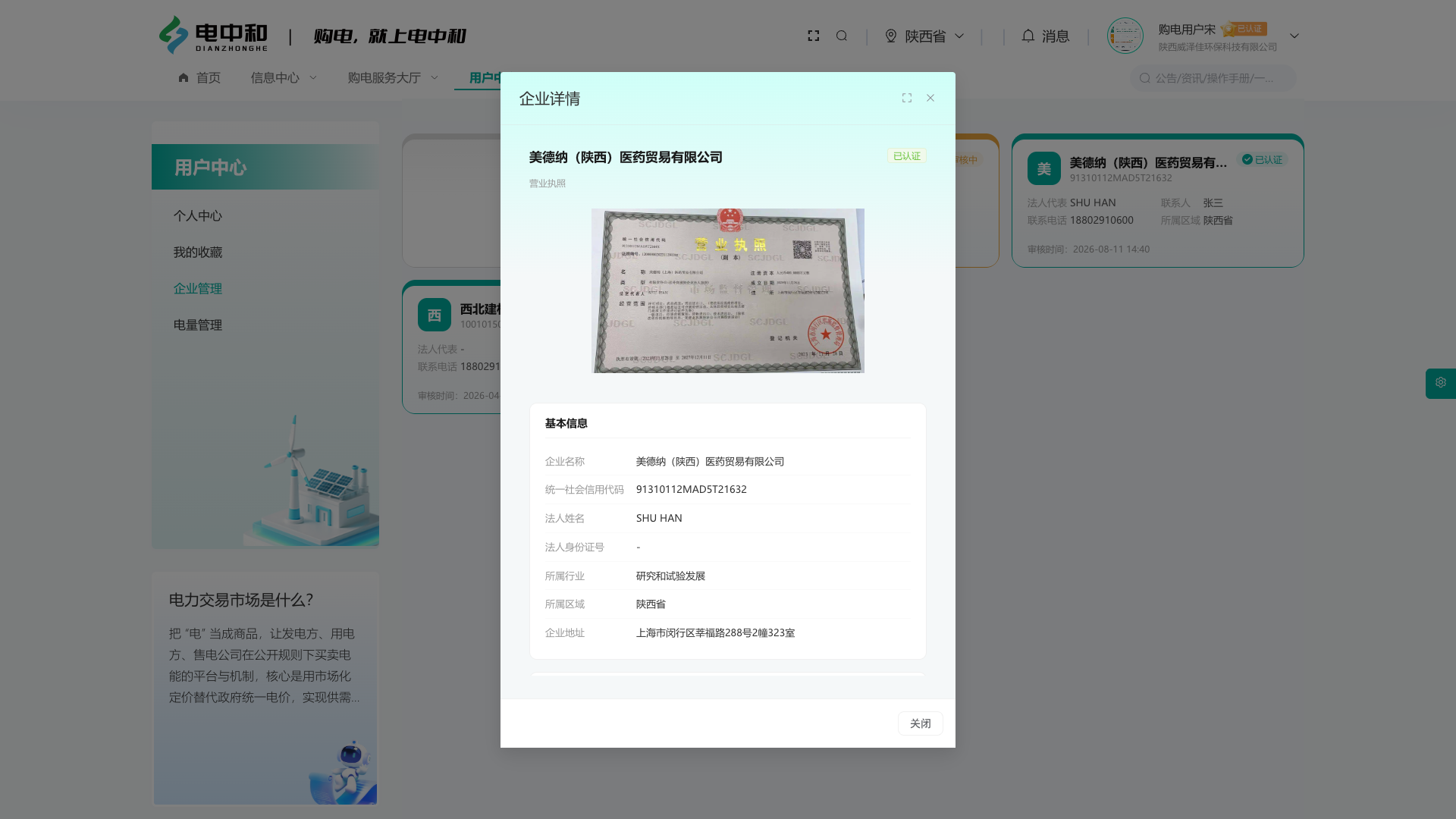Expand 购电服务大厅 menu

point(393,77)
